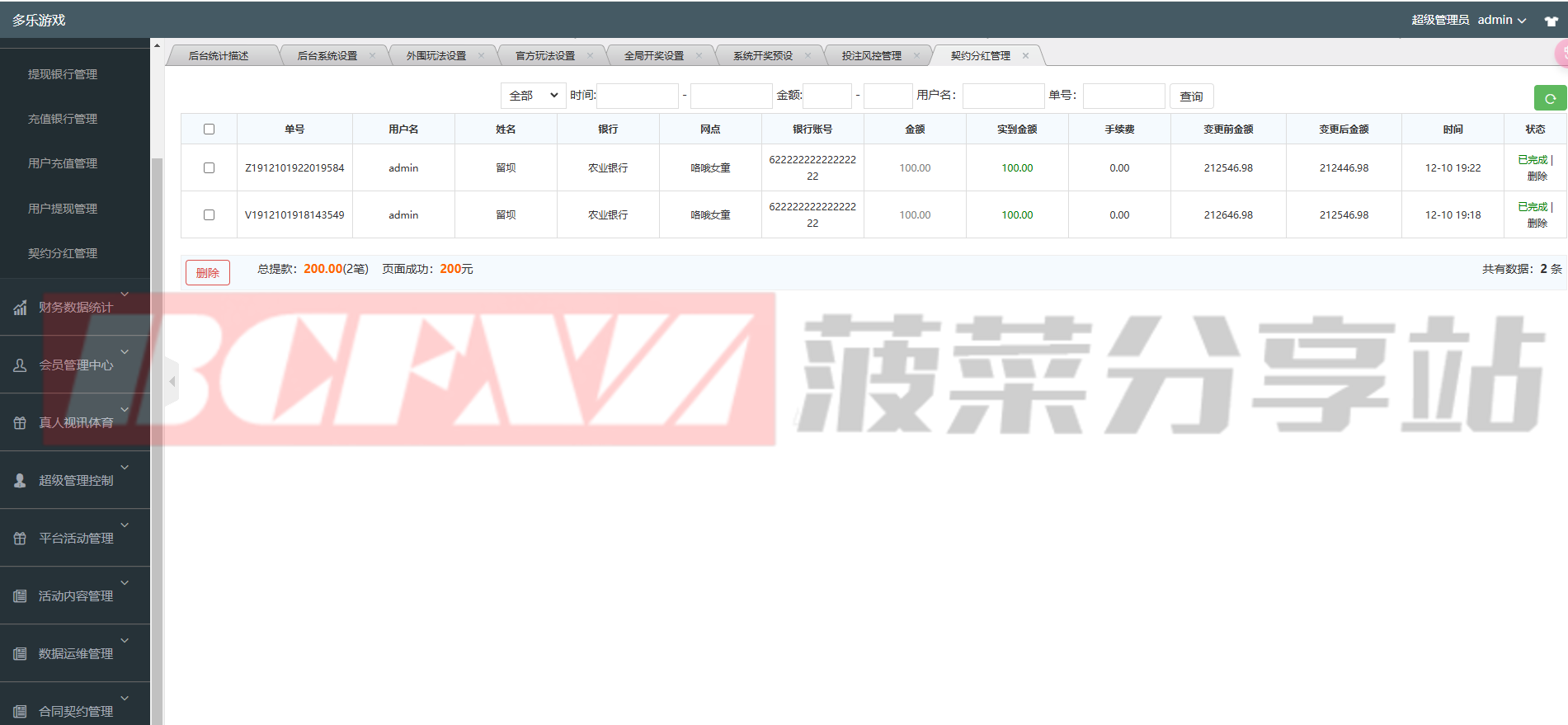Click the green refresh icon button
Viewport: 1568px width, 725px height.
[x=1550, y=98]
